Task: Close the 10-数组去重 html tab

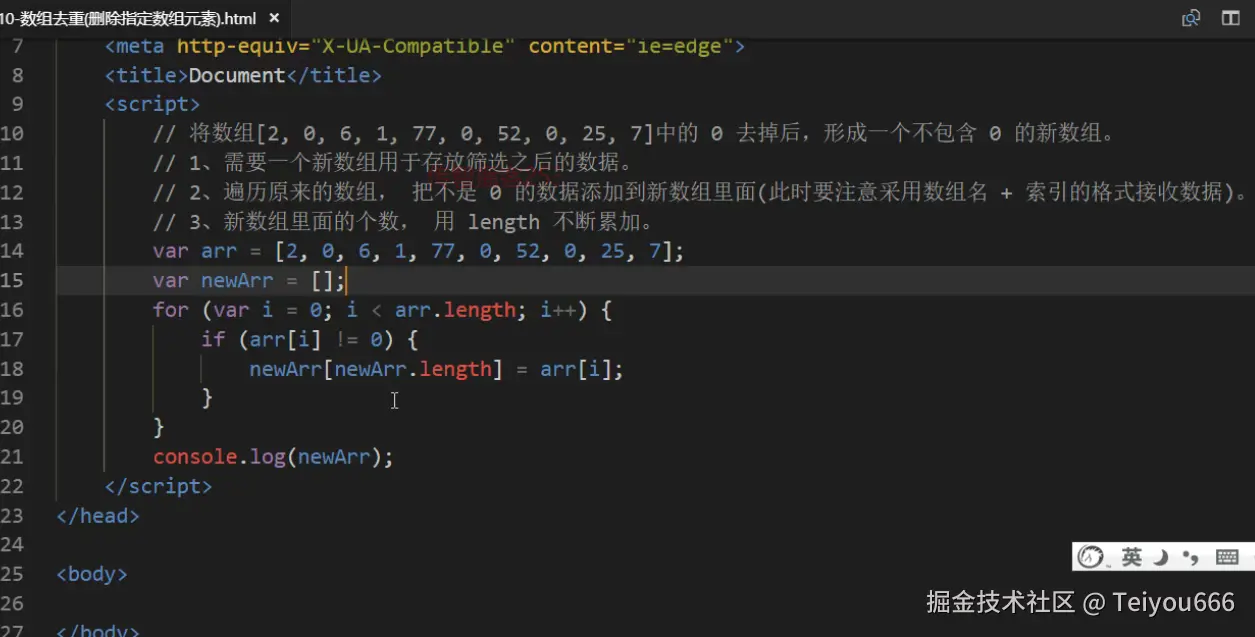Action: (x=274, y=18)
